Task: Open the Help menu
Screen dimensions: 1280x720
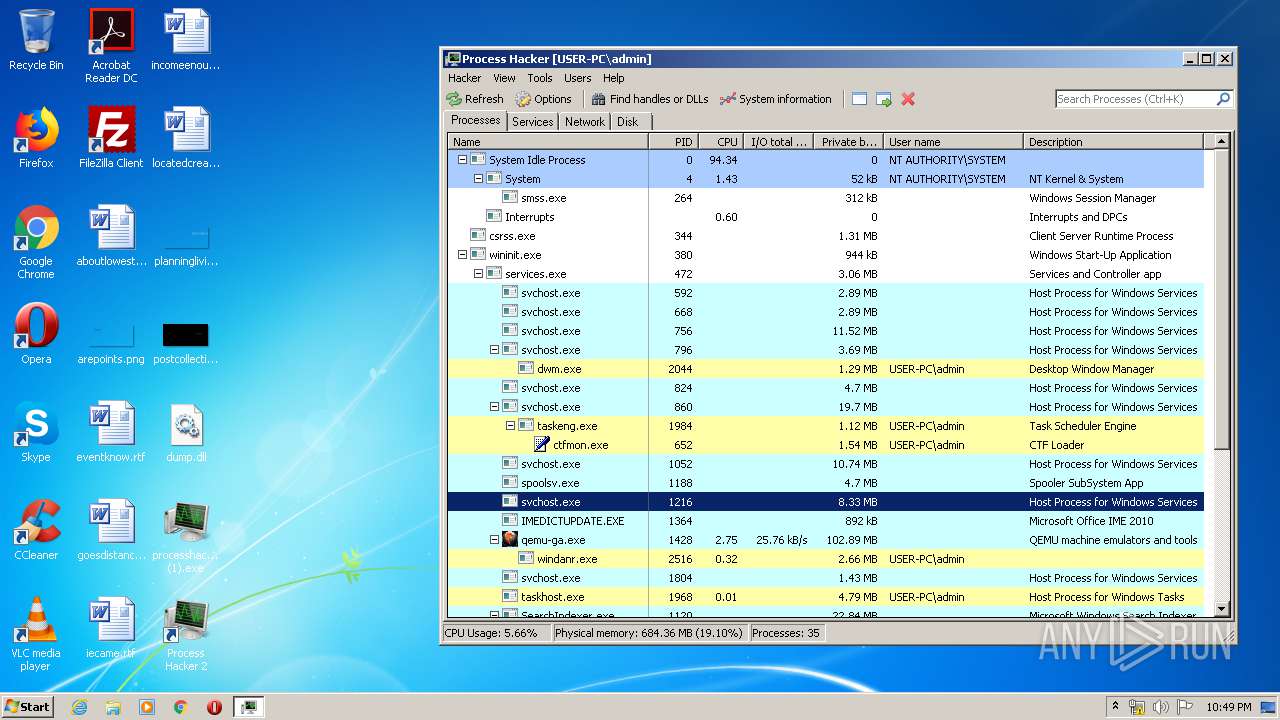Action: pyautogui.click(x=613, y=78)
